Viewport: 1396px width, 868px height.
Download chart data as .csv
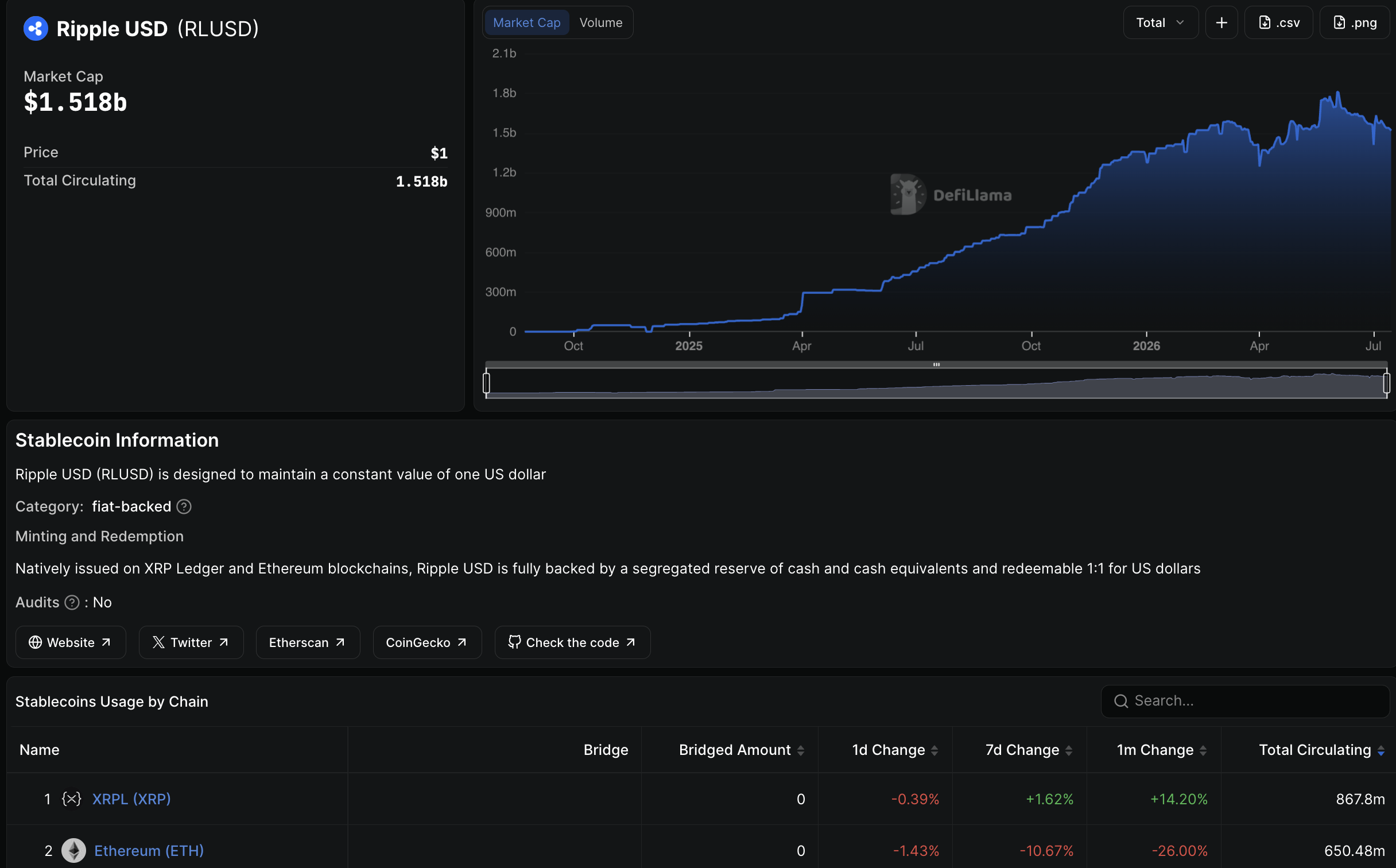point(1278,23)
